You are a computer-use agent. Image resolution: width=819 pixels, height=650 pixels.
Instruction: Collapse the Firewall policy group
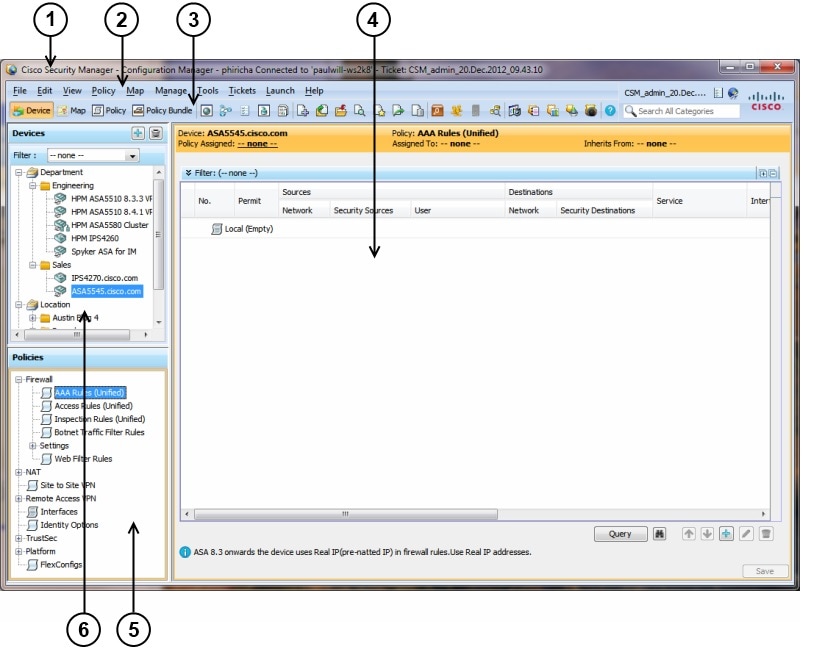click(x=19, y=379)
